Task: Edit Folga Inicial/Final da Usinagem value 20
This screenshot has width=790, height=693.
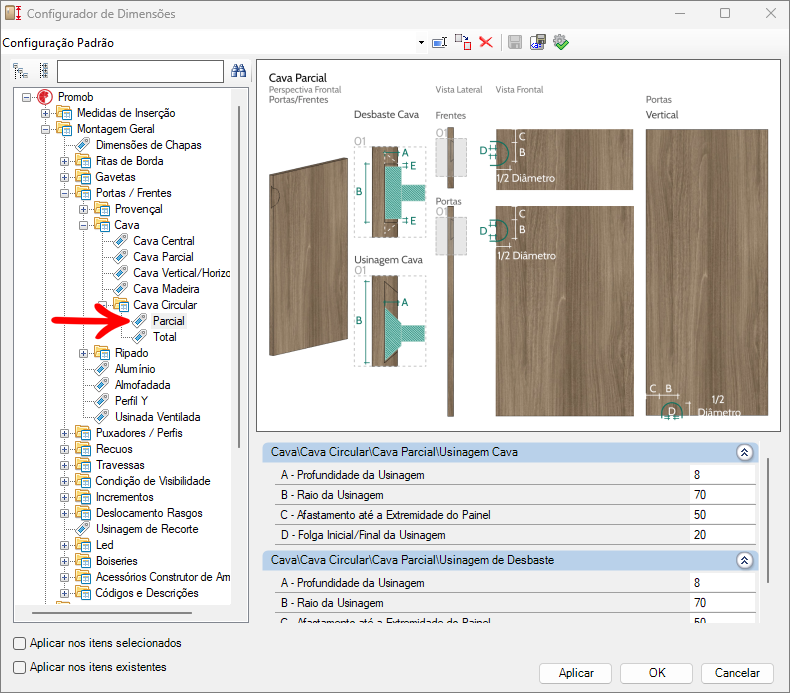Action: [722, 535]
